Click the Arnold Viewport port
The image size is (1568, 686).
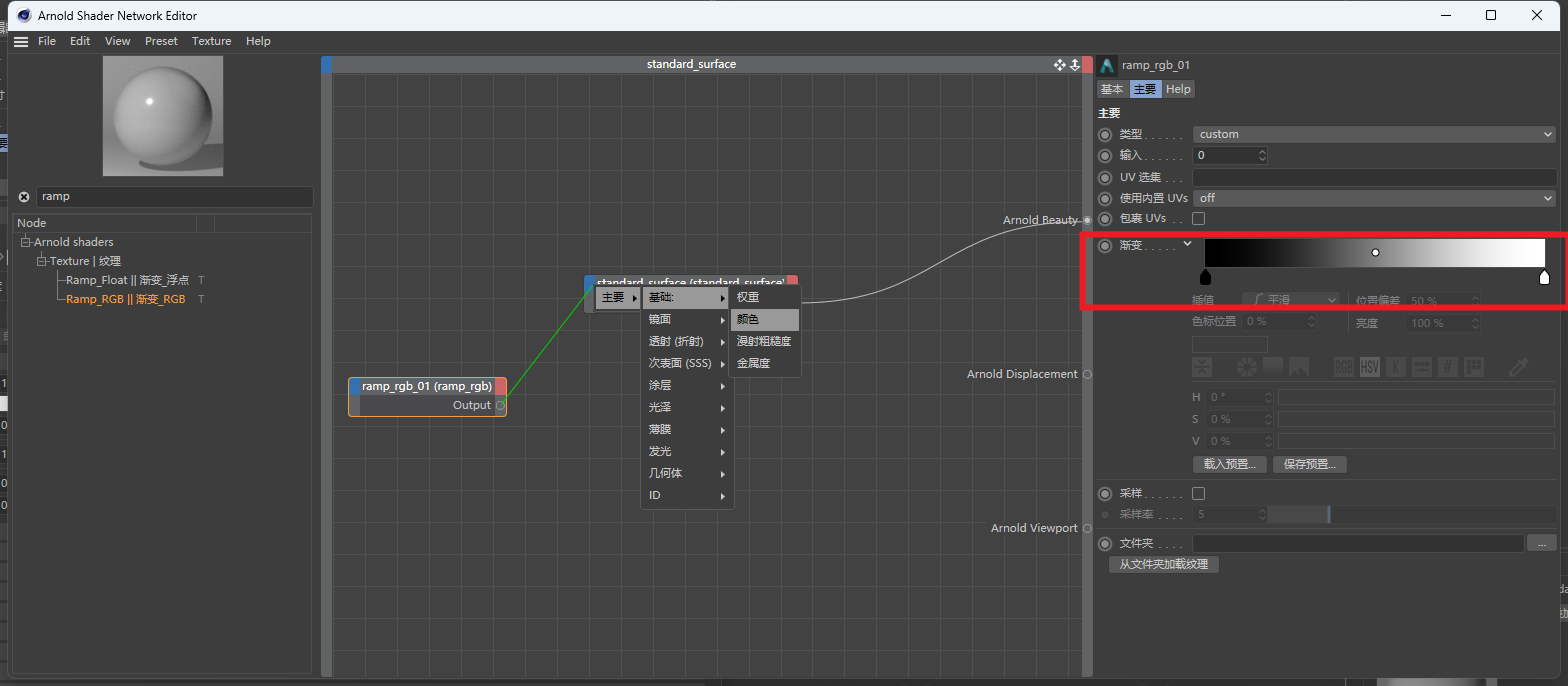pos(1088,528)
